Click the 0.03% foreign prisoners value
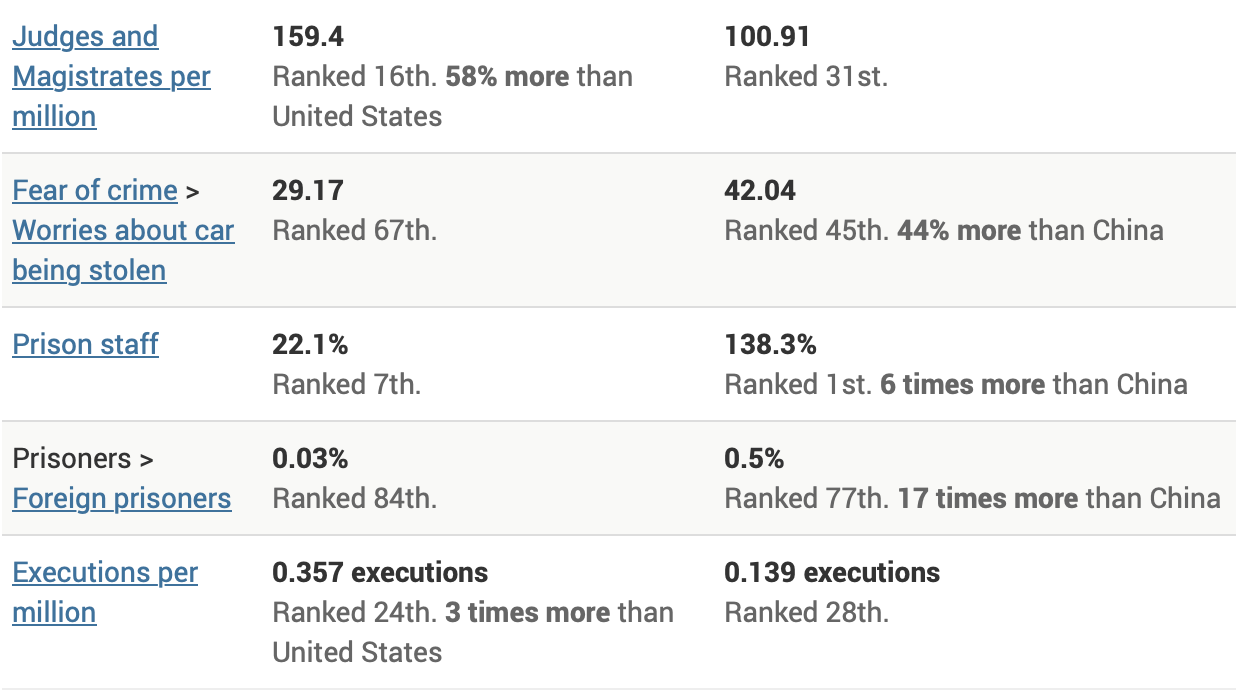The width and height of the screenshot is (1236, 692). 310,459
